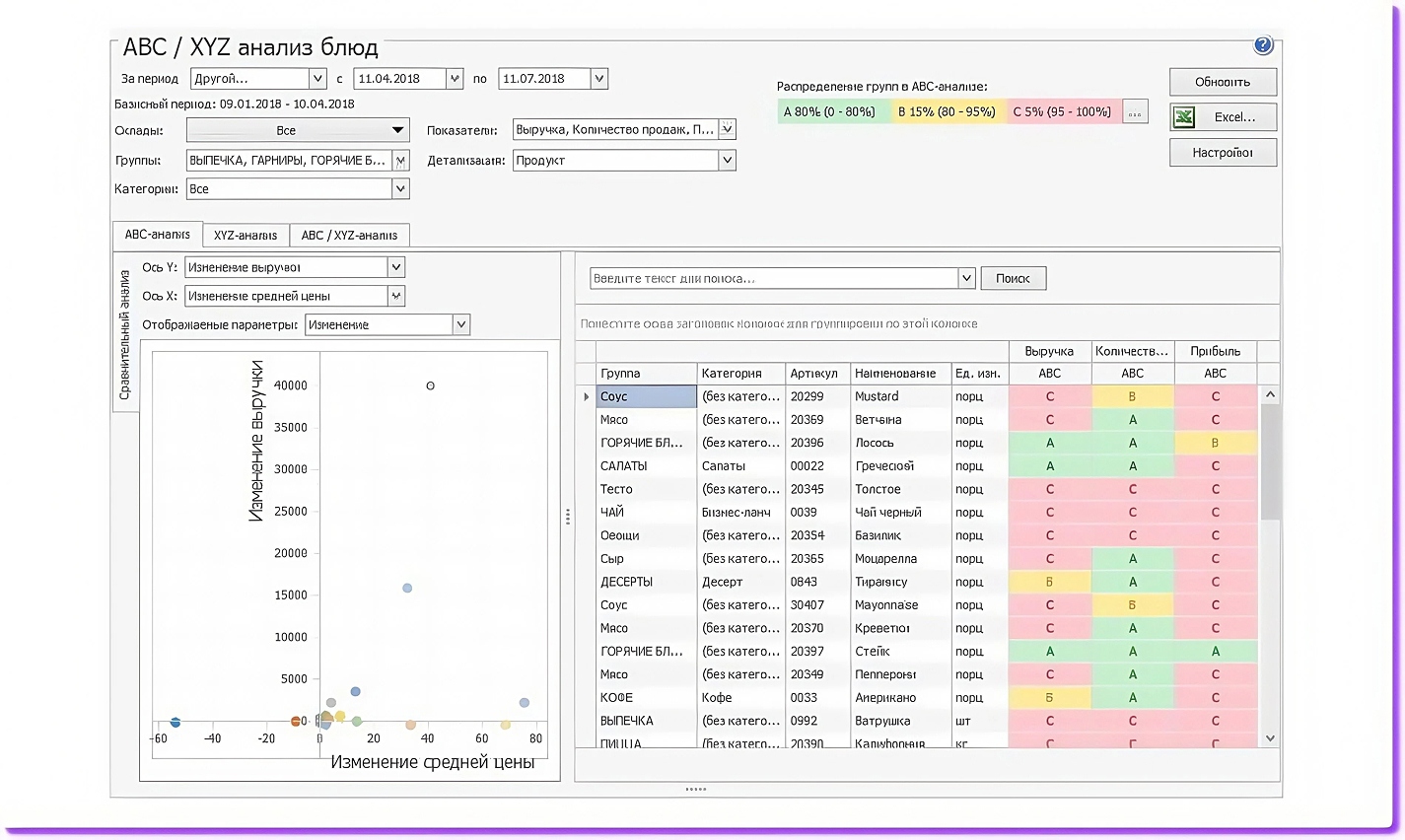Expand the За период dropdown
The height and width of the screenshot is (840, 1405).
click(x=317, y=79)
